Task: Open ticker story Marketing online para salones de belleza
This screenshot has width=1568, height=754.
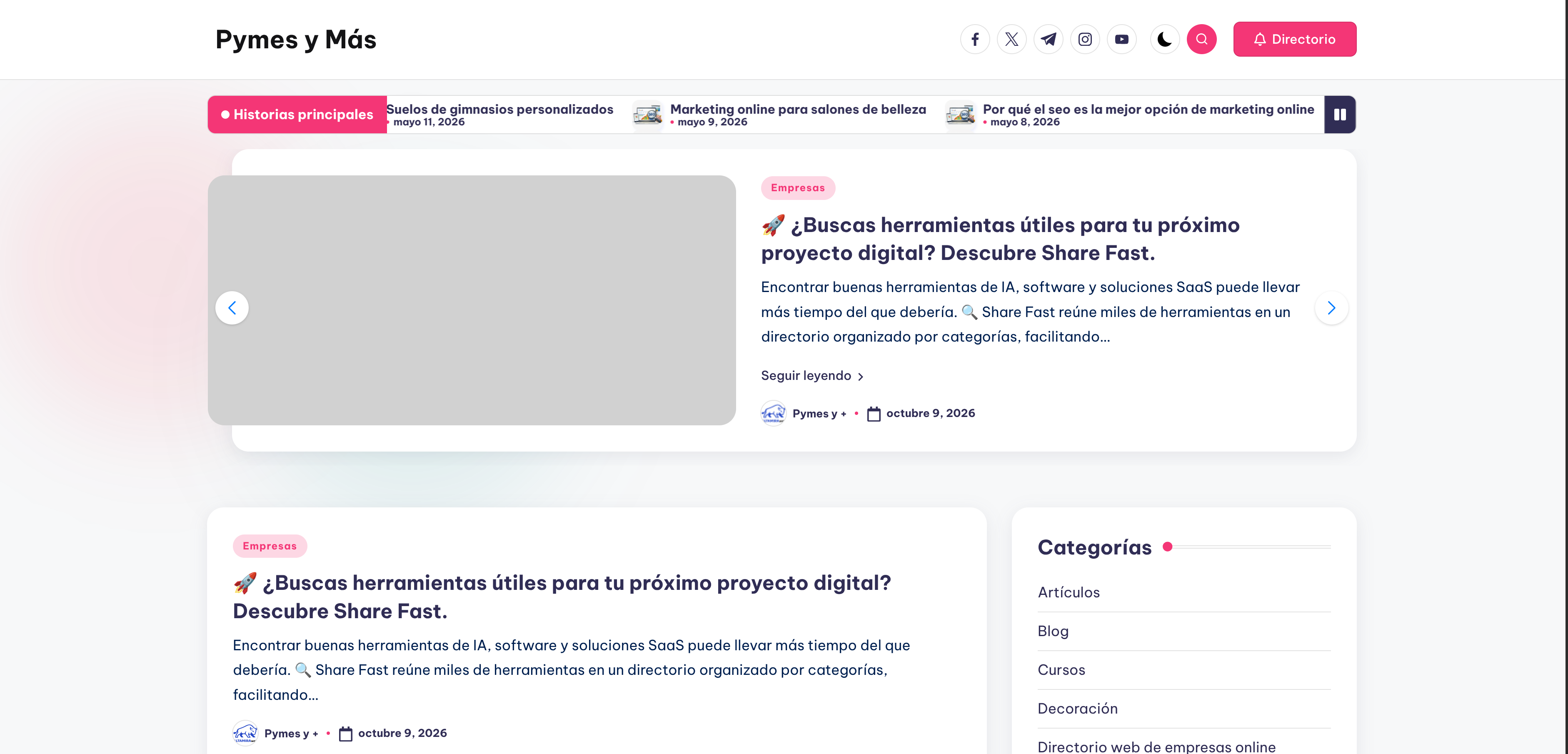Action: coord(798,109)
